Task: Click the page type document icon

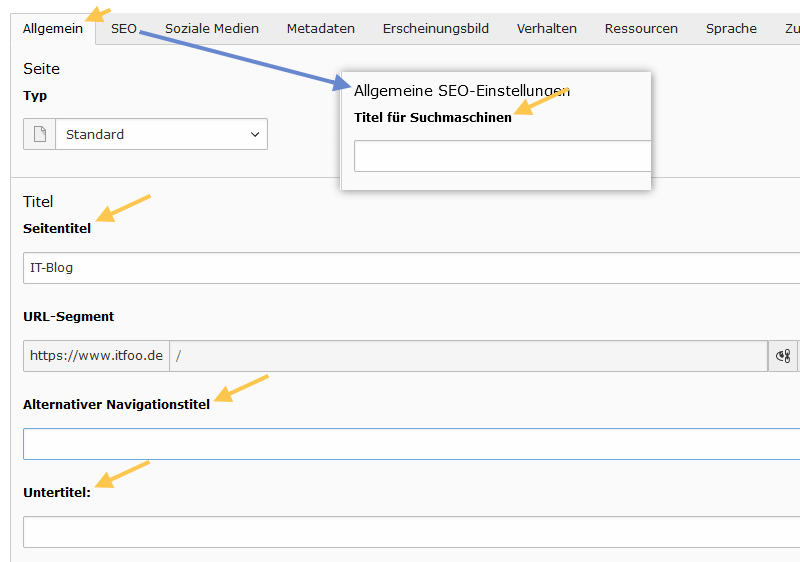Action: click(x=39, y=134)
